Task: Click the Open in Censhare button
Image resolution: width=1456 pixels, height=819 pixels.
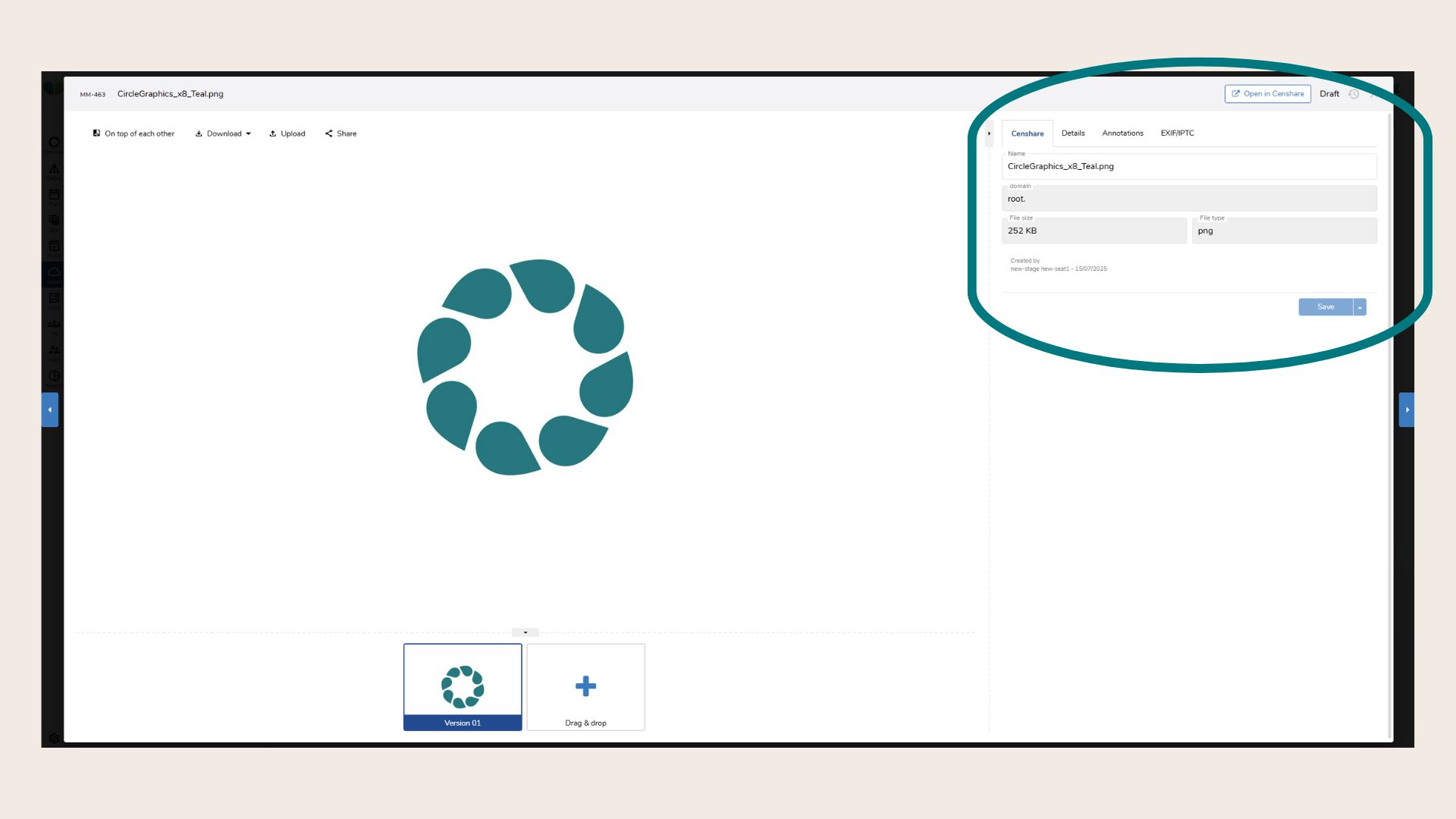Action: [1267, 94]
